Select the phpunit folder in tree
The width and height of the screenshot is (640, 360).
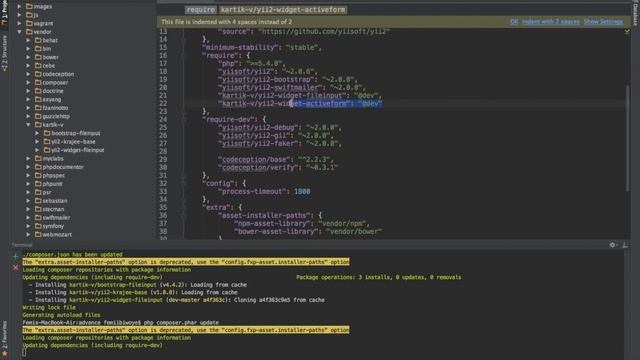(x=52, y=184)
